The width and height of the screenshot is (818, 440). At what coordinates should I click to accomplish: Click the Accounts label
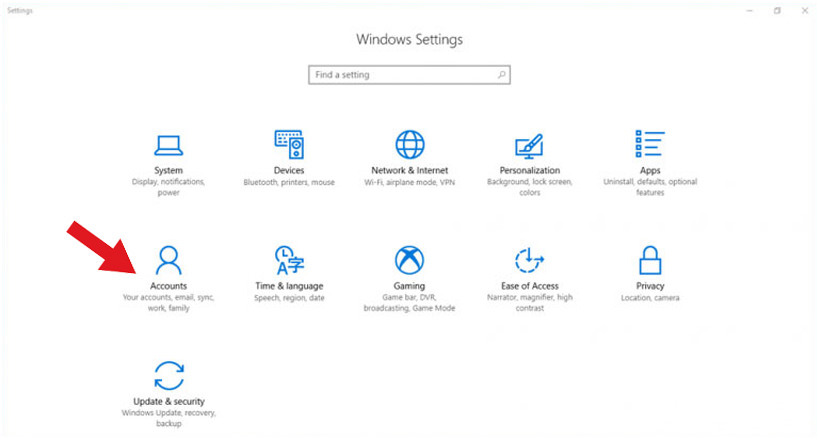click(x=169, y=286)
